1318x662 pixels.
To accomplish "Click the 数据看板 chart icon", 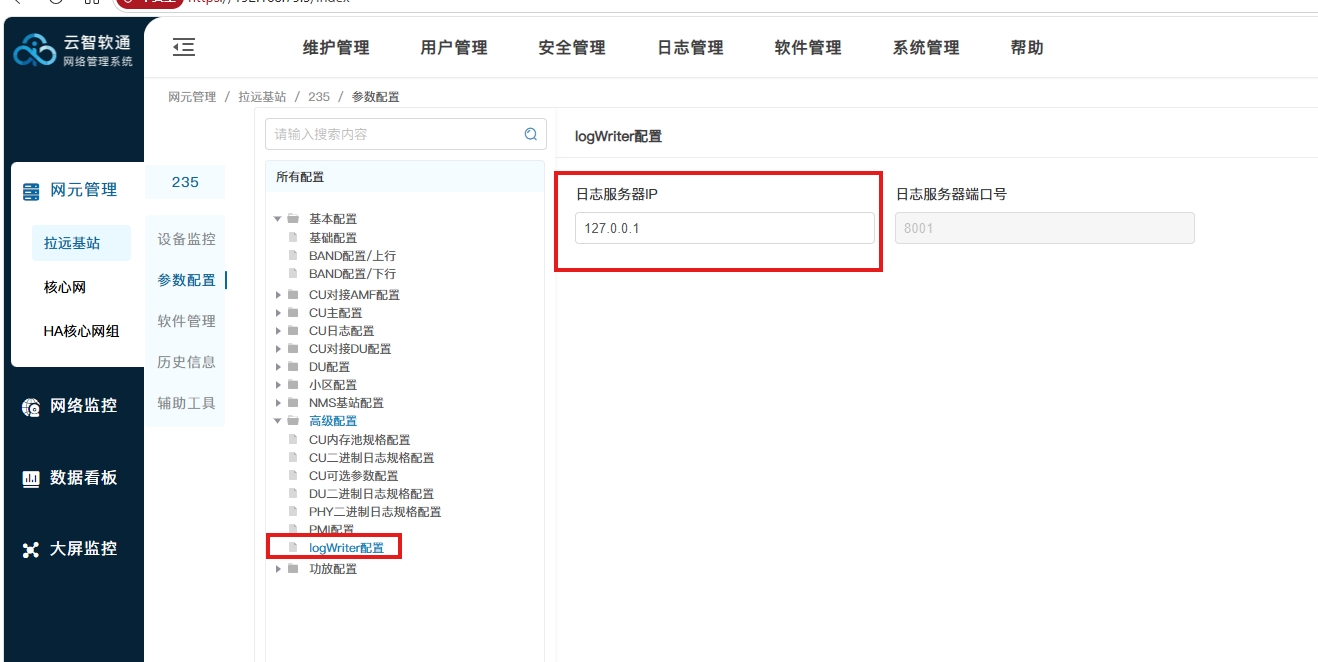I will pyautogui.click(x=31, y=478).
